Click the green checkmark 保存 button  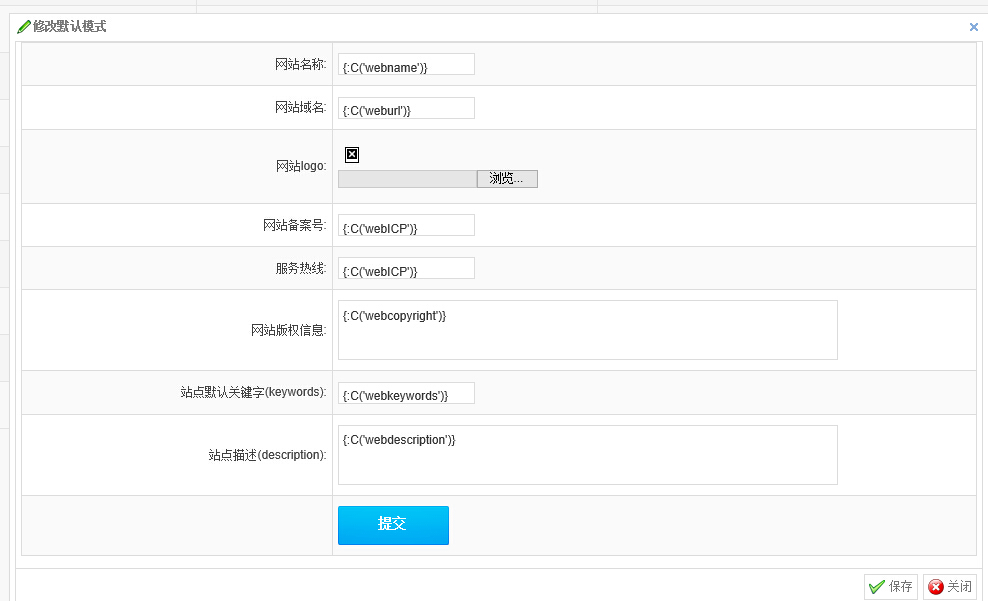890,586
